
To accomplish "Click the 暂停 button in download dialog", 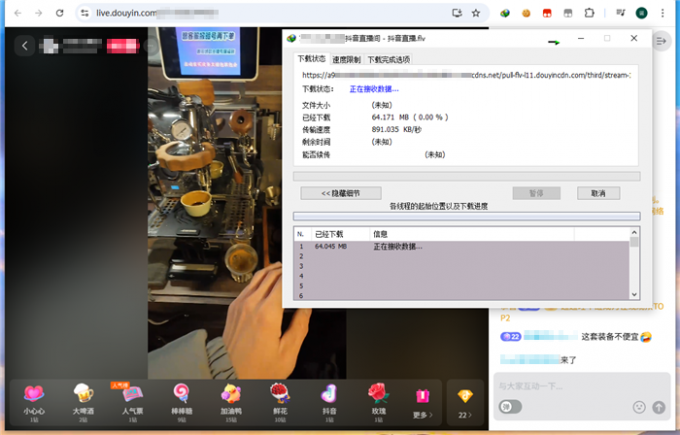I will click(x=536, y=193).
